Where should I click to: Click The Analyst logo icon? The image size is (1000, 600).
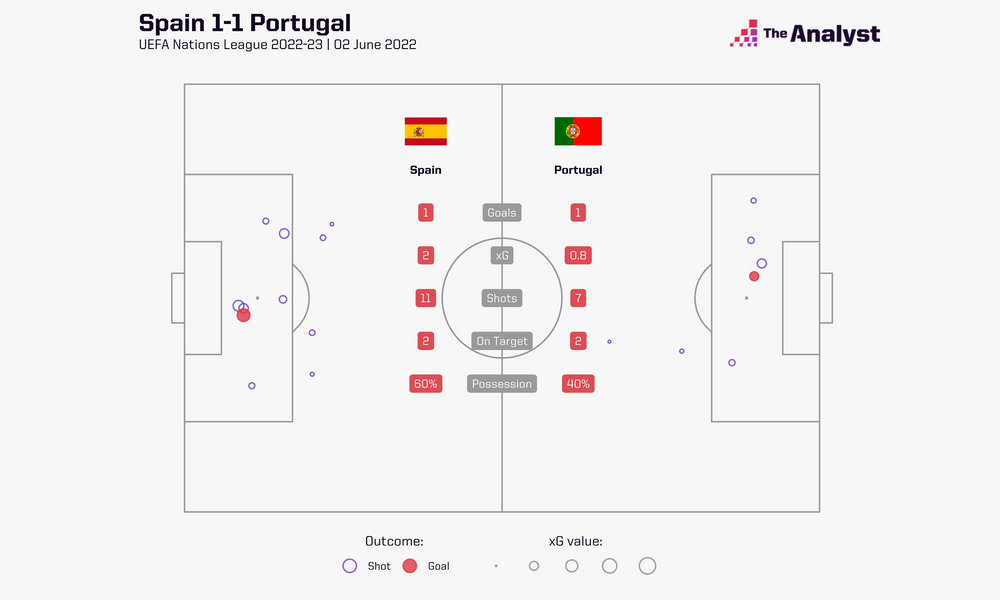click(744, 33)
